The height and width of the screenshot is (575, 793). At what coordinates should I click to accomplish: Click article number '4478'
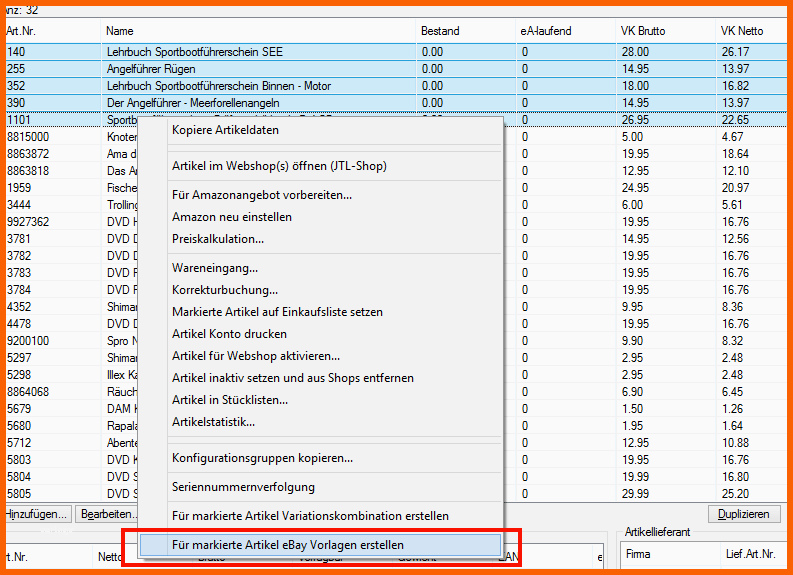[19, 324]
